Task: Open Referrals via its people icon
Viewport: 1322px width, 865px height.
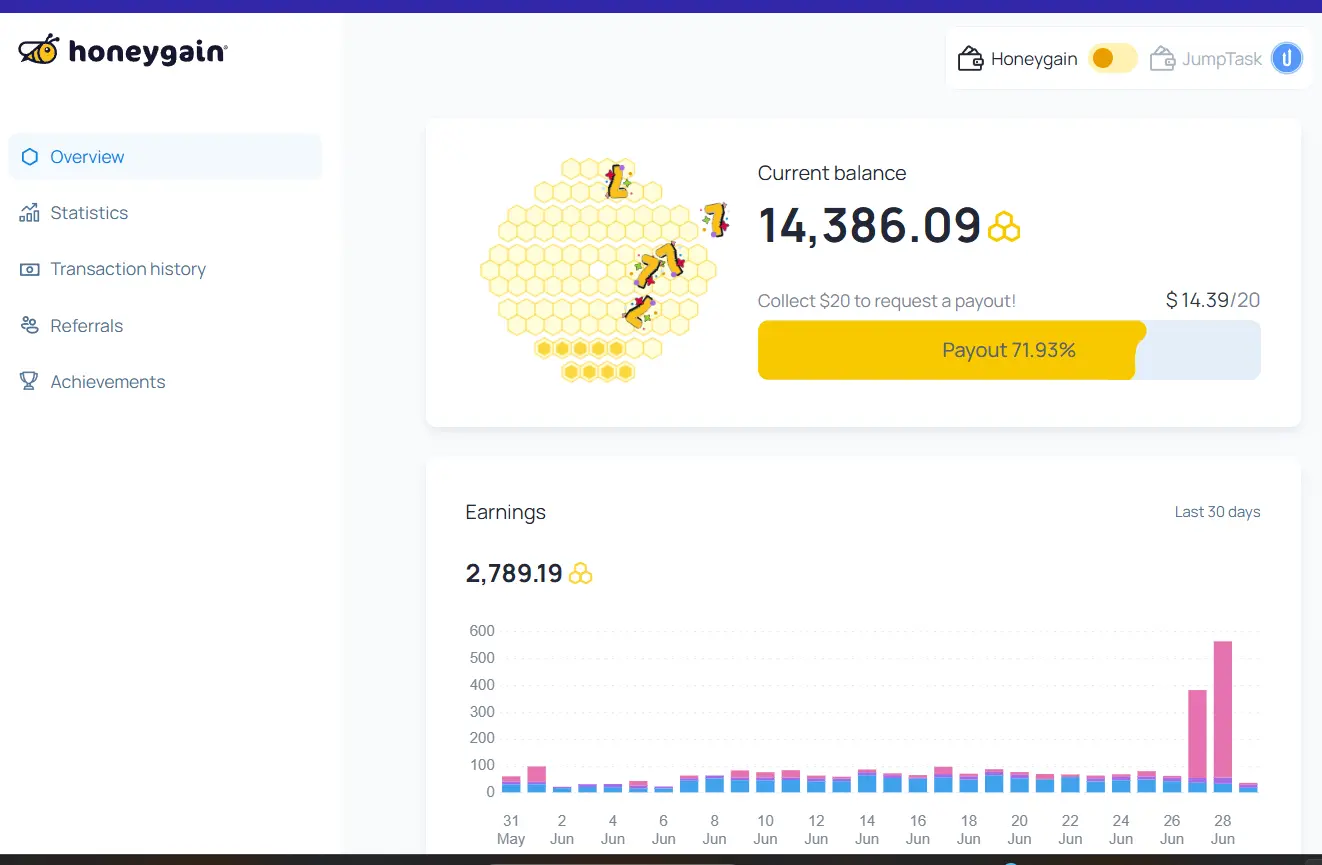Action: [30, 326]
